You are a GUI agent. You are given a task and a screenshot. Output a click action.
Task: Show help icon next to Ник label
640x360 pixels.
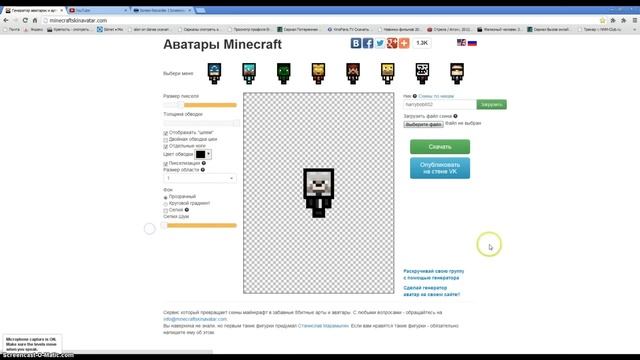pos(415,96)
